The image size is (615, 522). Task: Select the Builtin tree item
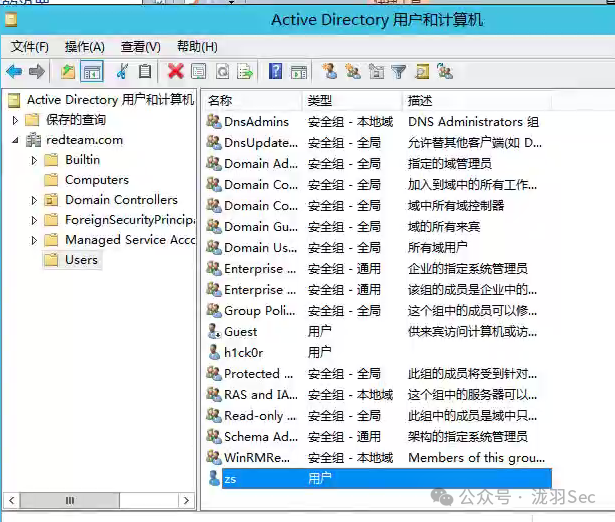pyautogui.click(x=82, y=160)
